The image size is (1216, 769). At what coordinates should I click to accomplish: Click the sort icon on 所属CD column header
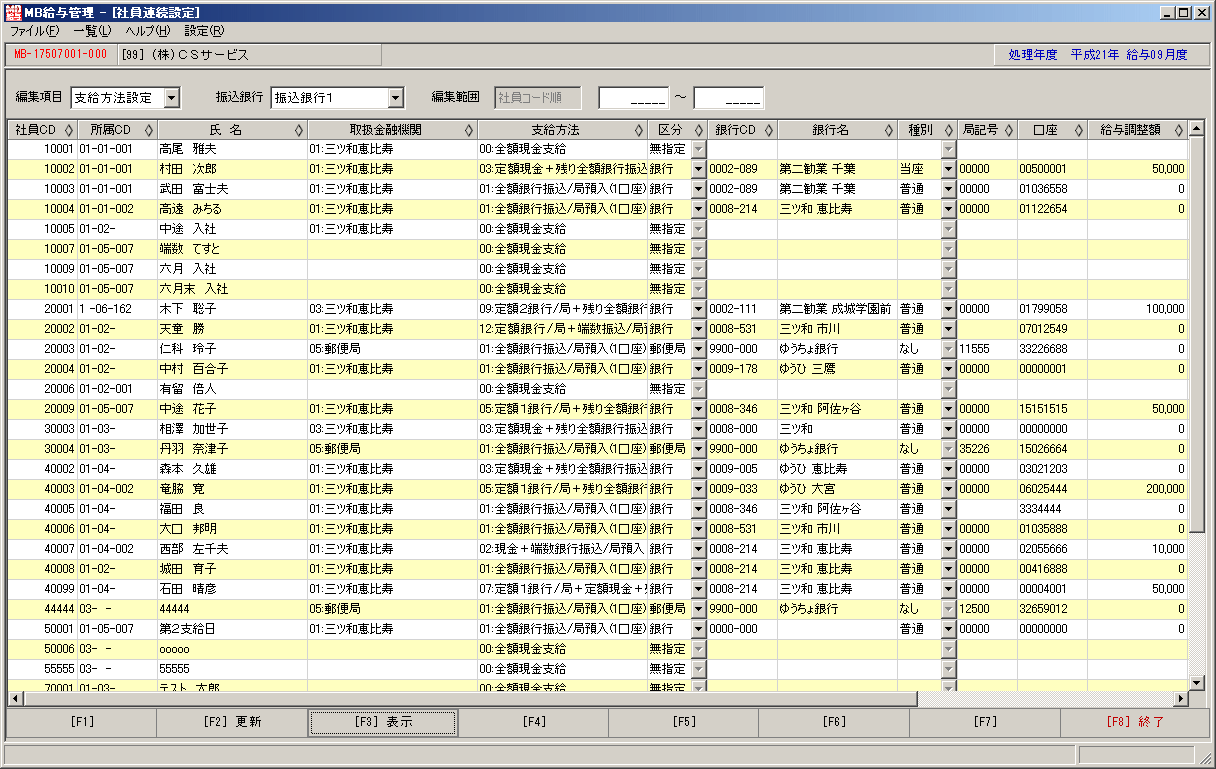click(x=149, y=130)
